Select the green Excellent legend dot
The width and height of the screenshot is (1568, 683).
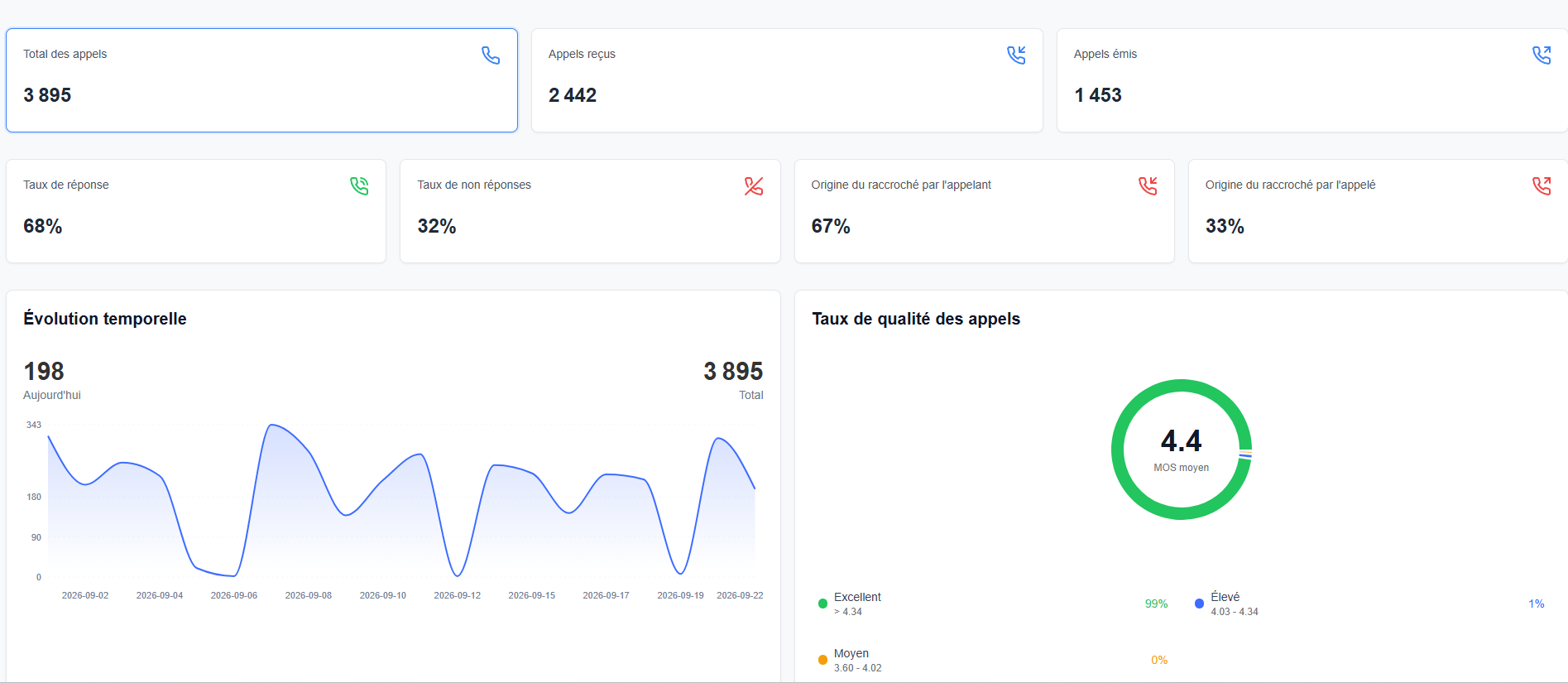822,604
